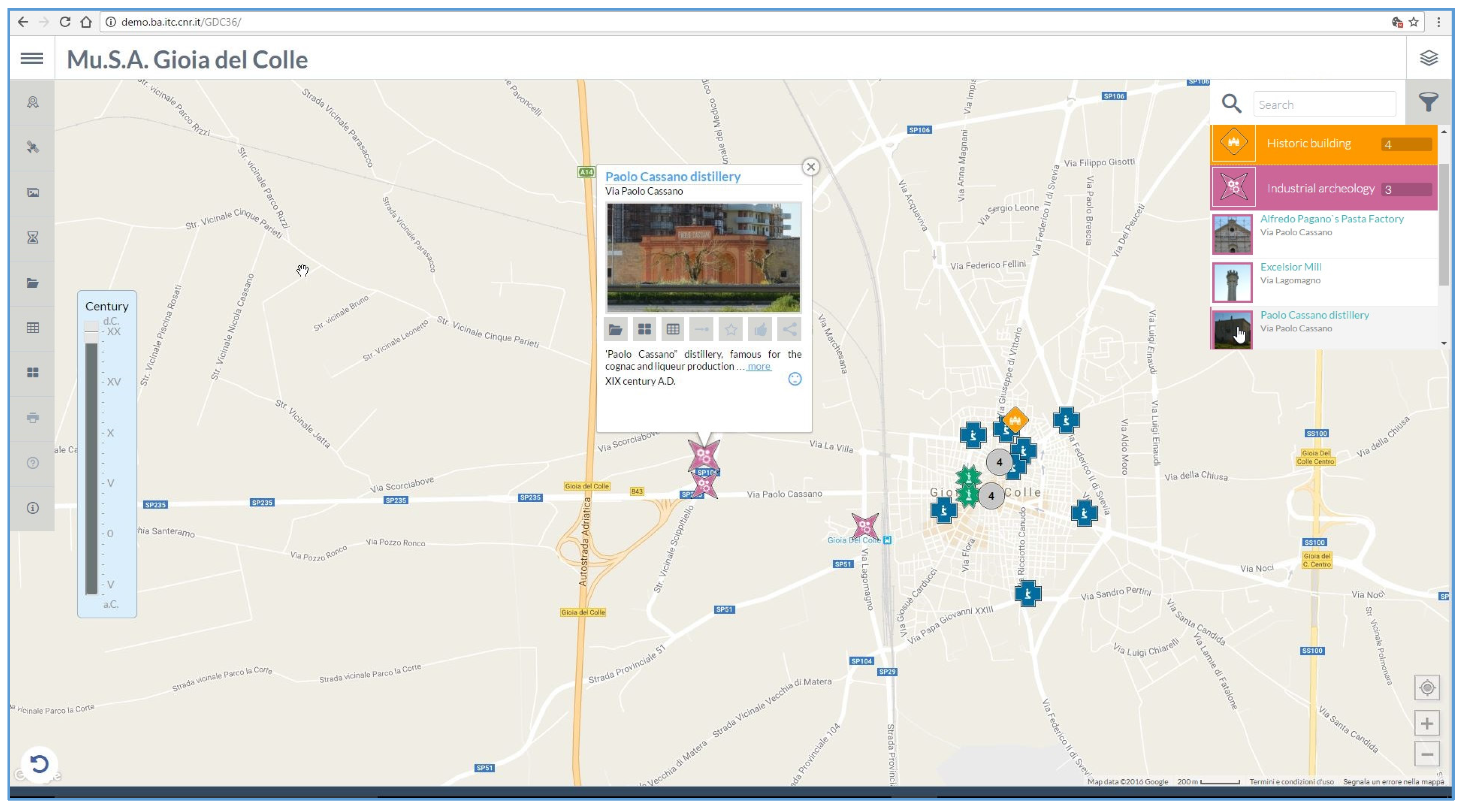Click the hourglass timeline sidebar icon

pyautogui.click(x=33, y=238)
